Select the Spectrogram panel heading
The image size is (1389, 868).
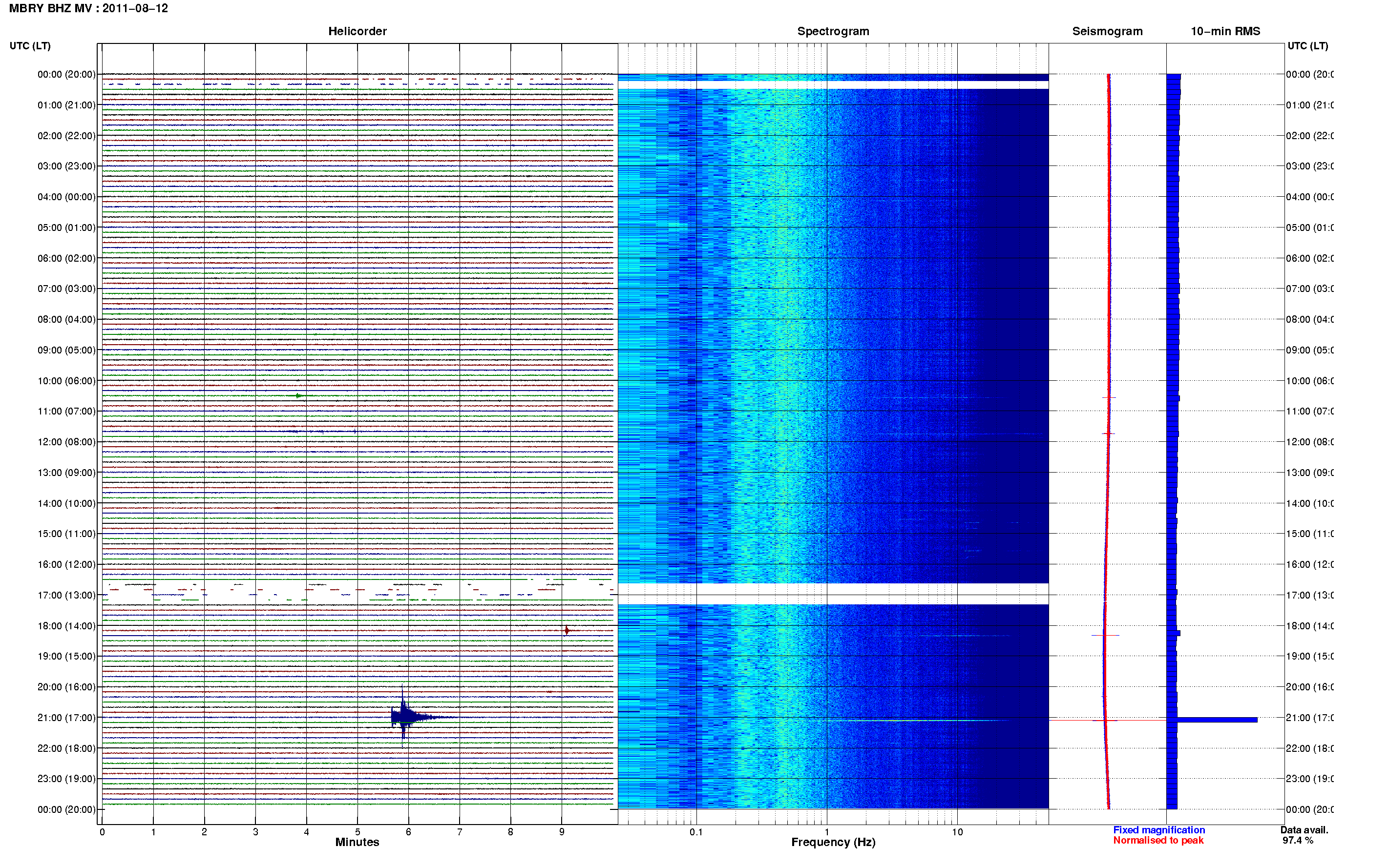833,32
